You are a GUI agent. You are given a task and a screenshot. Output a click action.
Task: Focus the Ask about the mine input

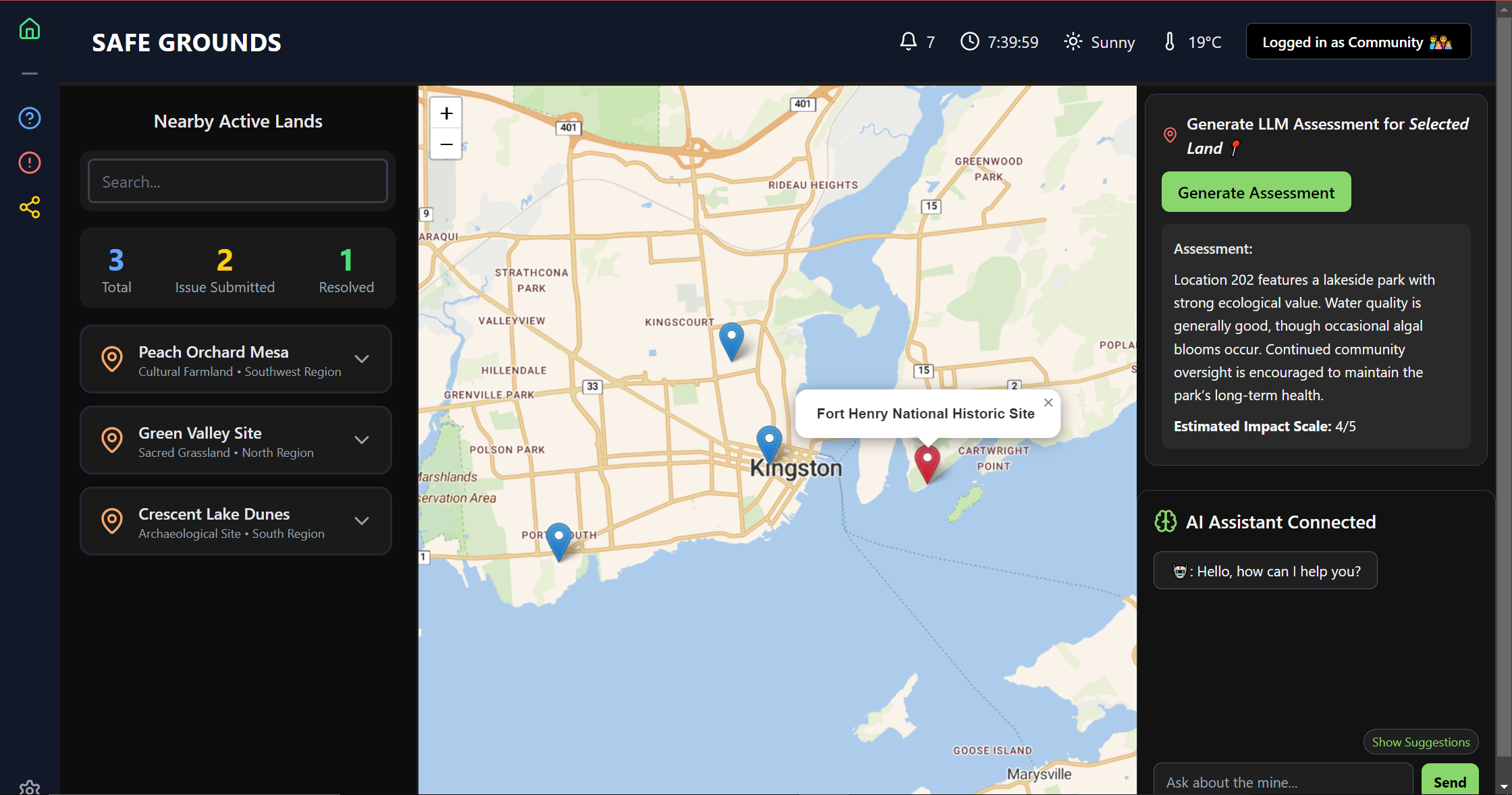click(x=1282, y=782)
